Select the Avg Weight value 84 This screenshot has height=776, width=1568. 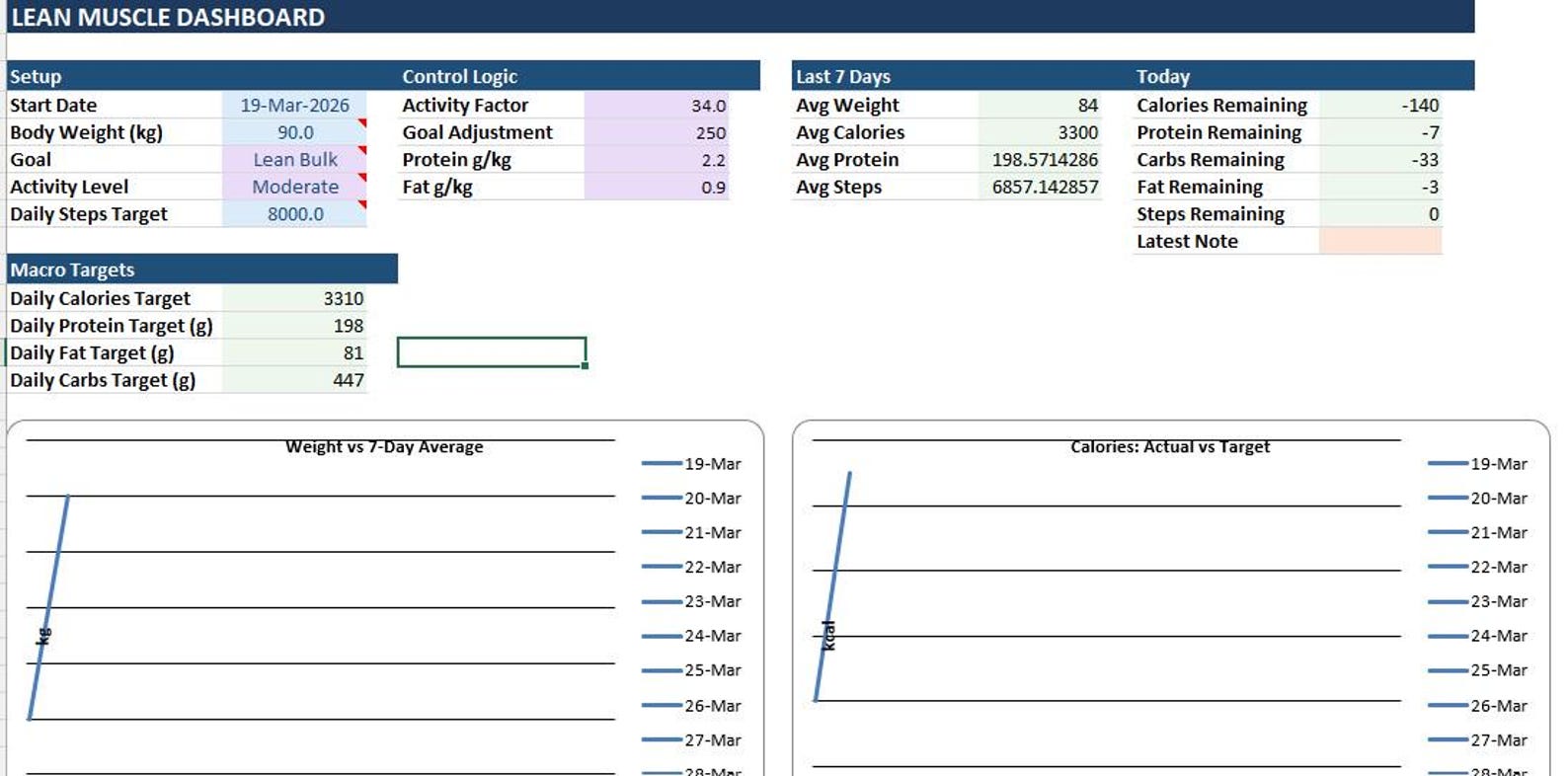(1040, 105)
